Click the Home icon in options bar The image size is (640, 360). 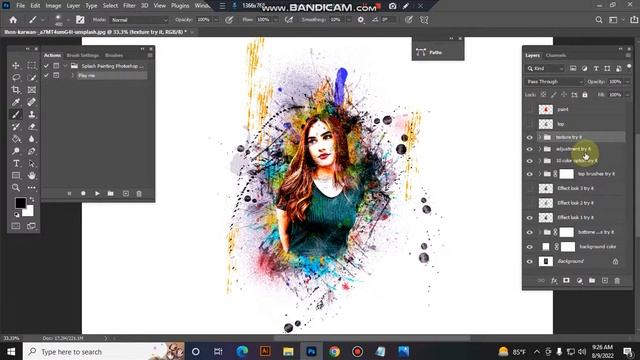click(13, 20)
